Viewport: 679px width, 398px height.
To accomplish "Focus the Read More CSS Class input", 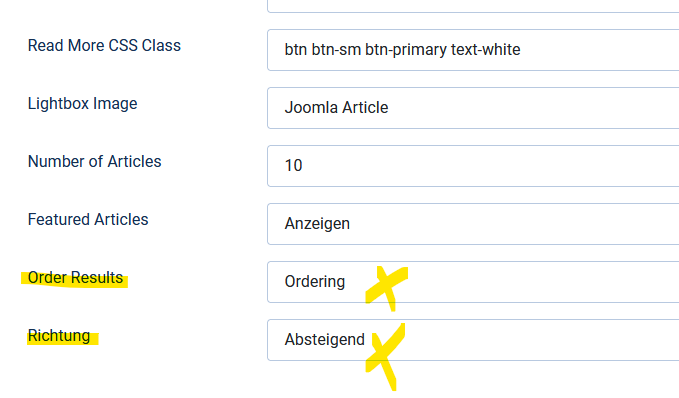I will tap(473, 50).
